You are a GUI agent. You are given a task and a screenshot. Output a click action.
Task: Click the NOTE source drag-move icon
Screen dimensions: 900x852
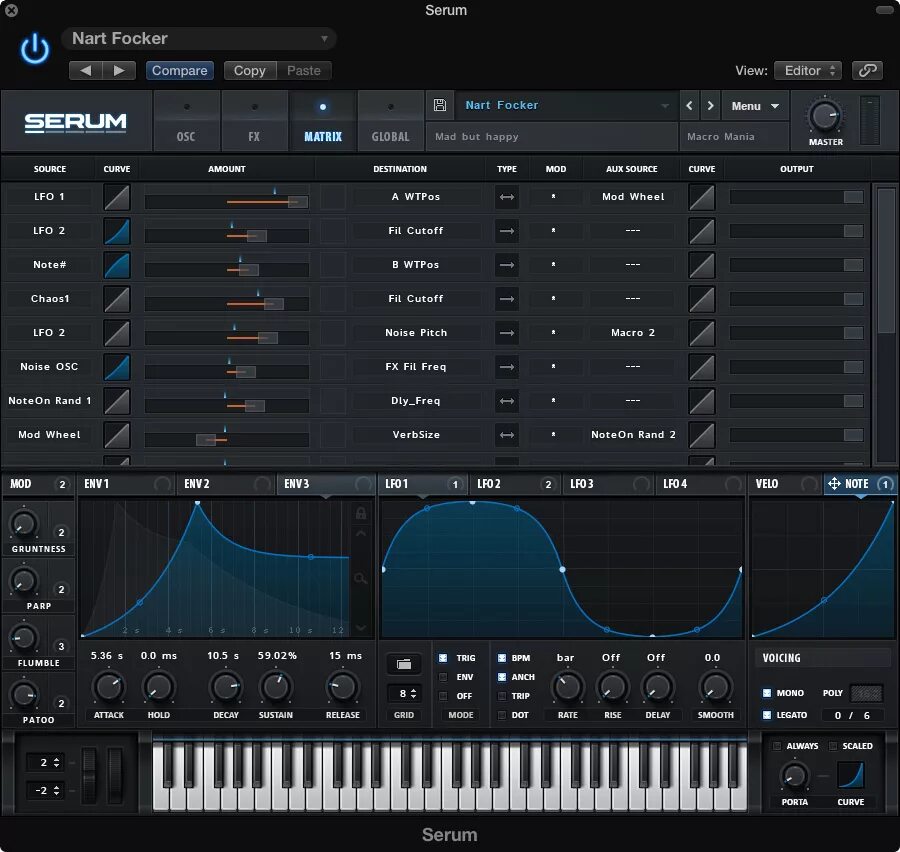click(834, 484)
